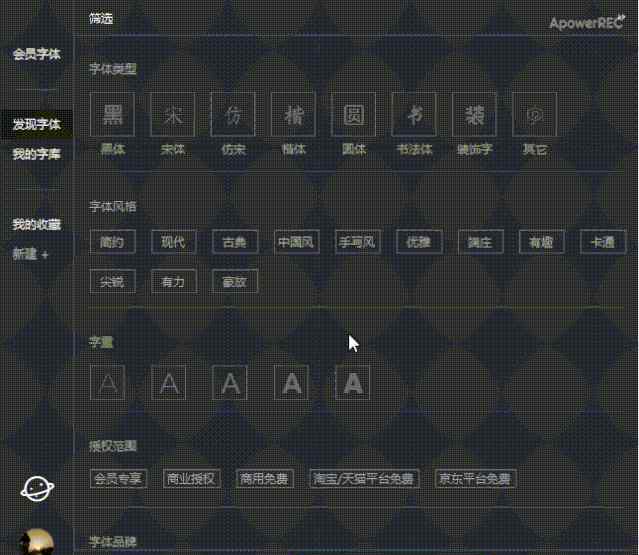Open 会员字体 in the sidebar
The height and width of the screenshot is (555, 639).
tap(37, 54)
